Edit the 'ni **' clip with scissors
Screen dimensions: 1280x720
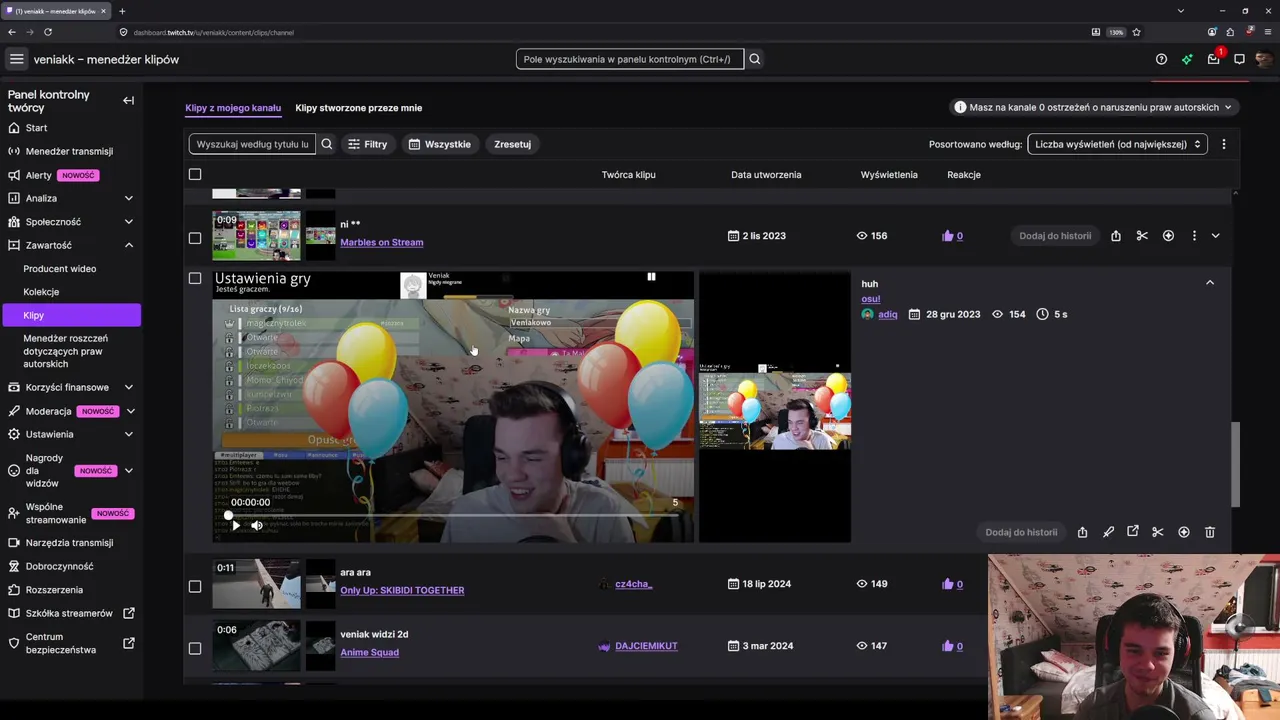[x=1142, y=236]
